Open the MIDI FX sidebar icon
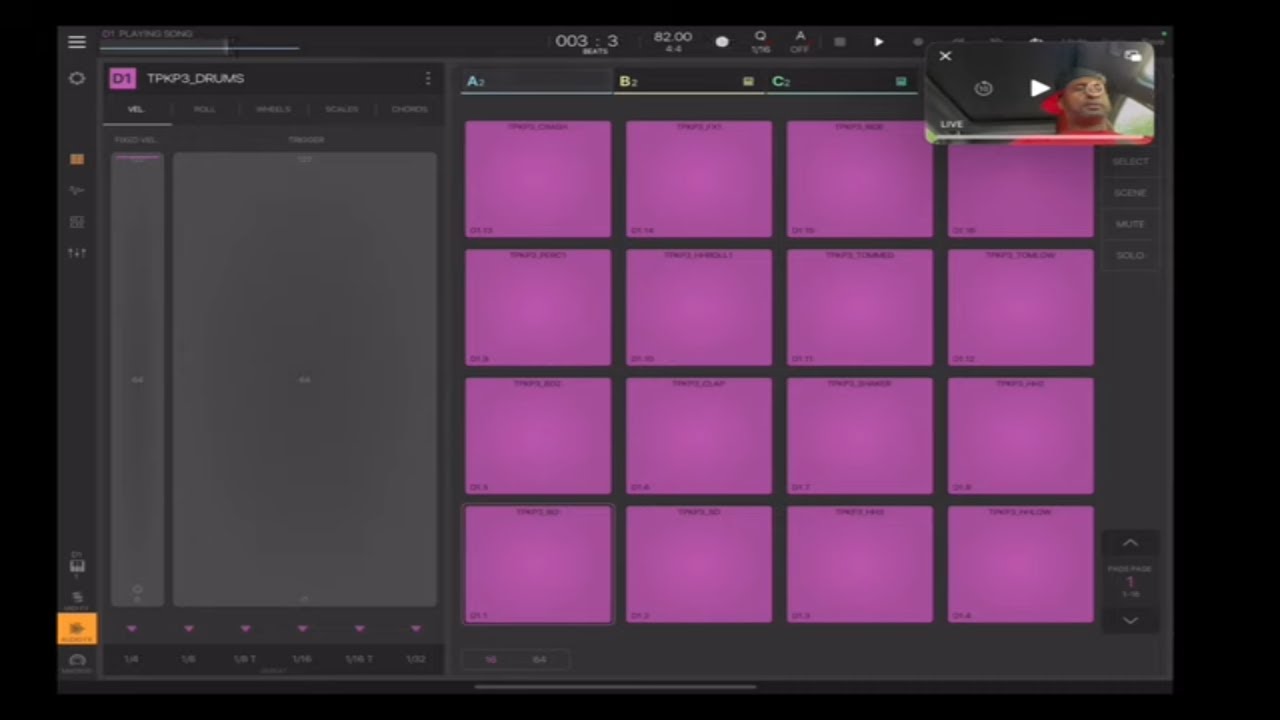The width and height of the screenshot is (1280, 720). coord(77,599)
